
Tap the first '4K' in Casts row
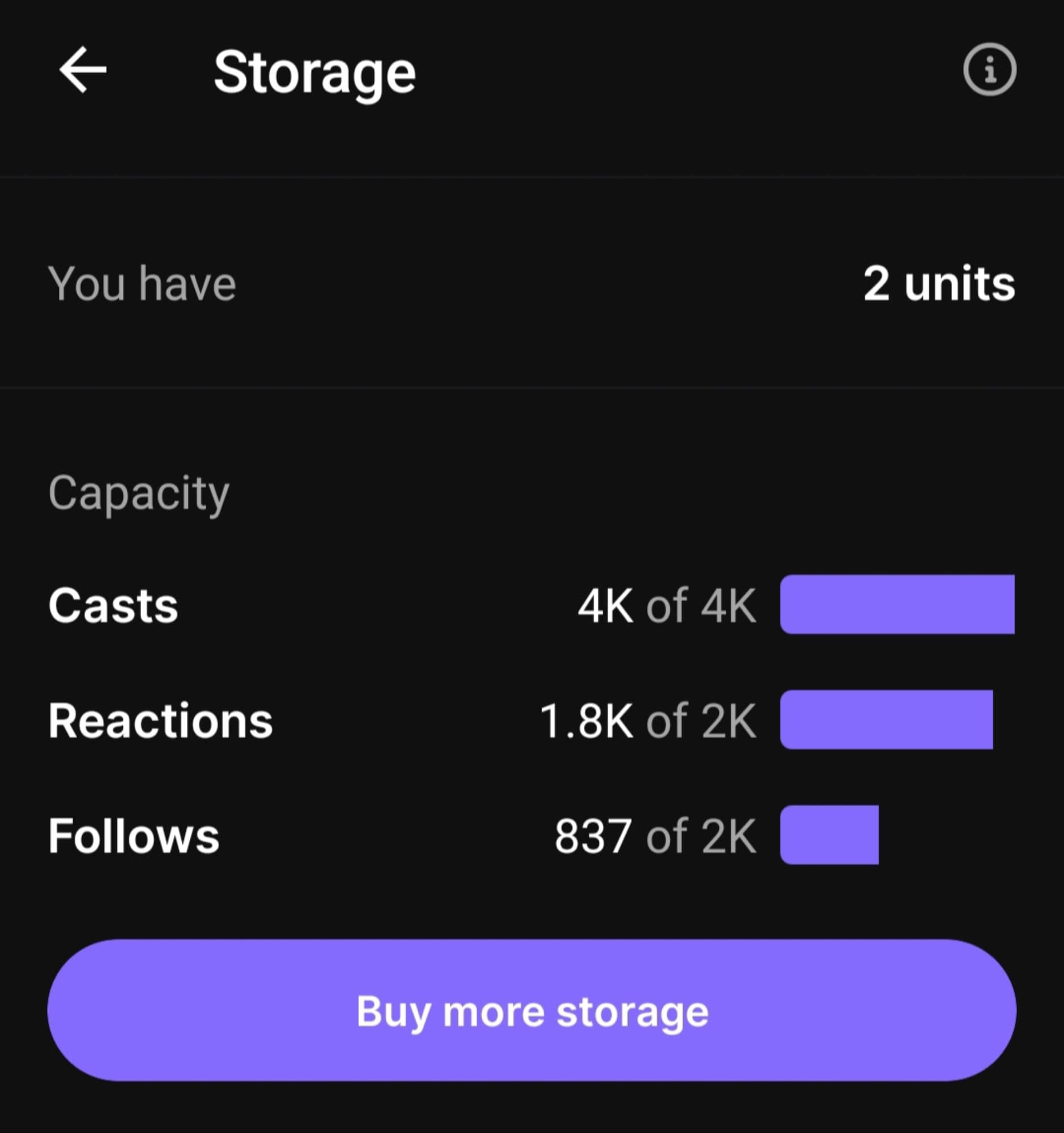[x=605, y=605]
